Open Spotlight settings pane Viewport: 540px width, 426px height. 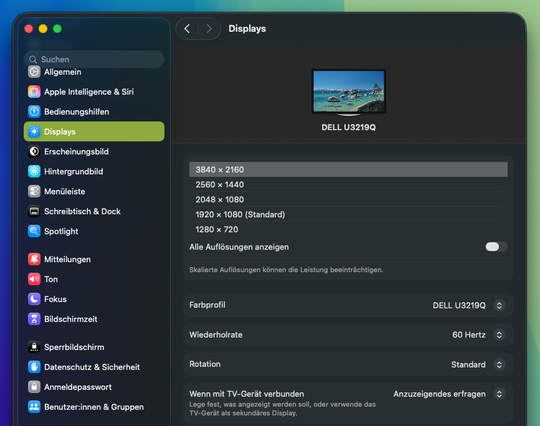tap(94, 231)
